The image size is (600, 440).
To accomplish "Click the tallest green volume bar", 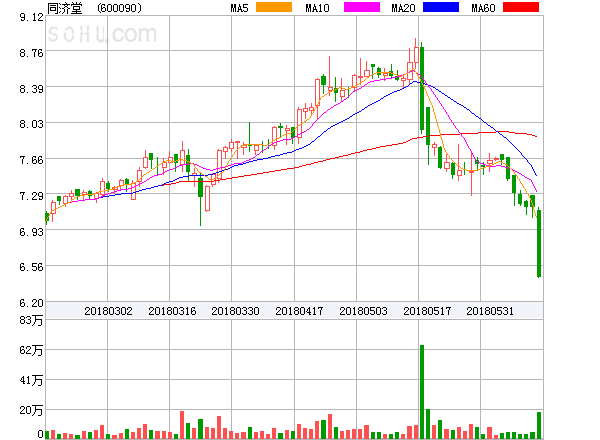I will (x=422, y=392).
